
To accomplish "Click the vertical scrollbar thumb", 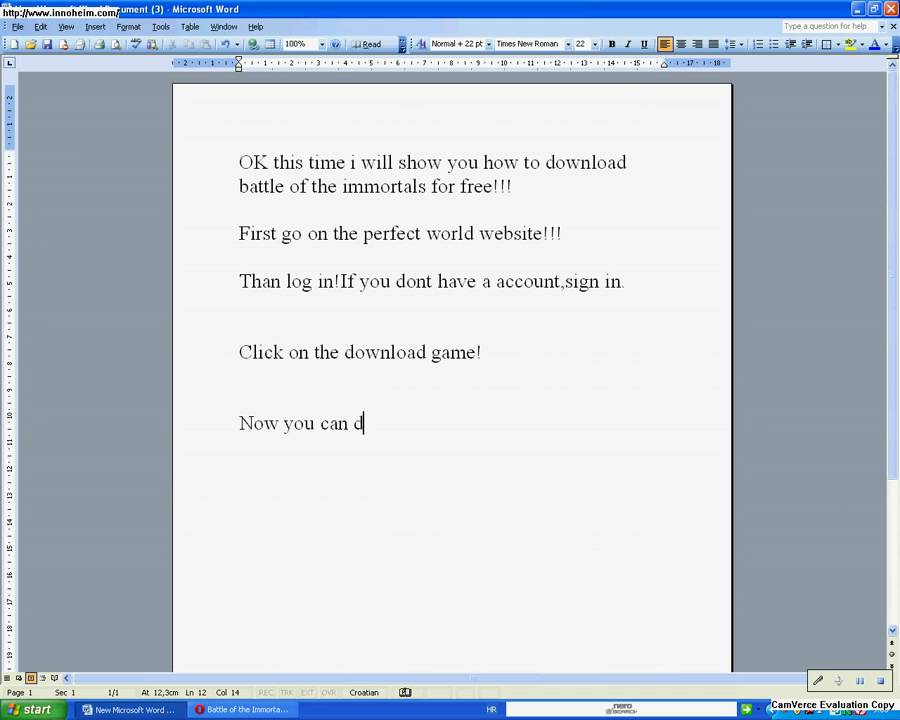I will 892,276.
